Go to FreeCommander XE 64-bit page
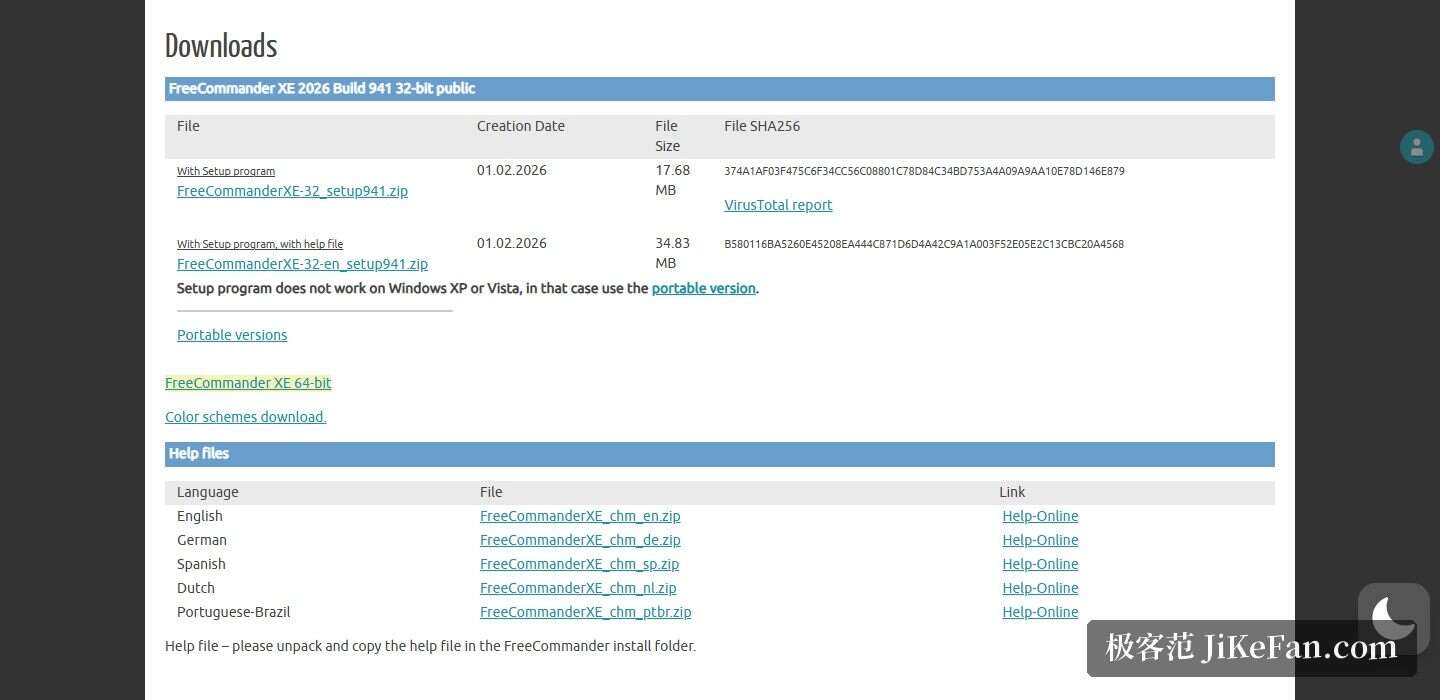The width and height of the screenshot is (1440, 700). (248, 383)
